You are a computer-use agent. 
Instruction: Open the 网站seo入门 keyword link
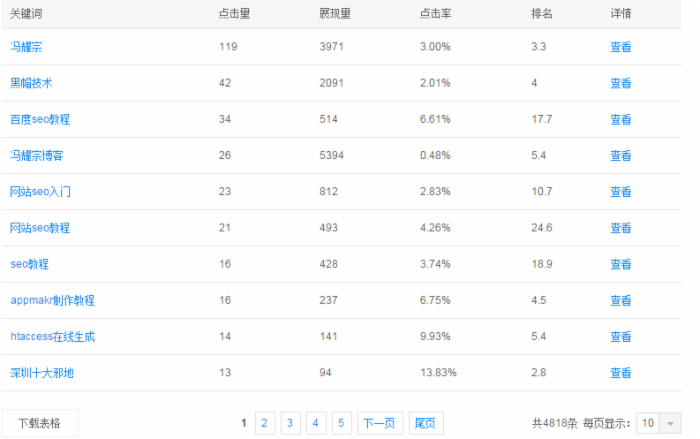coord(40,192)
